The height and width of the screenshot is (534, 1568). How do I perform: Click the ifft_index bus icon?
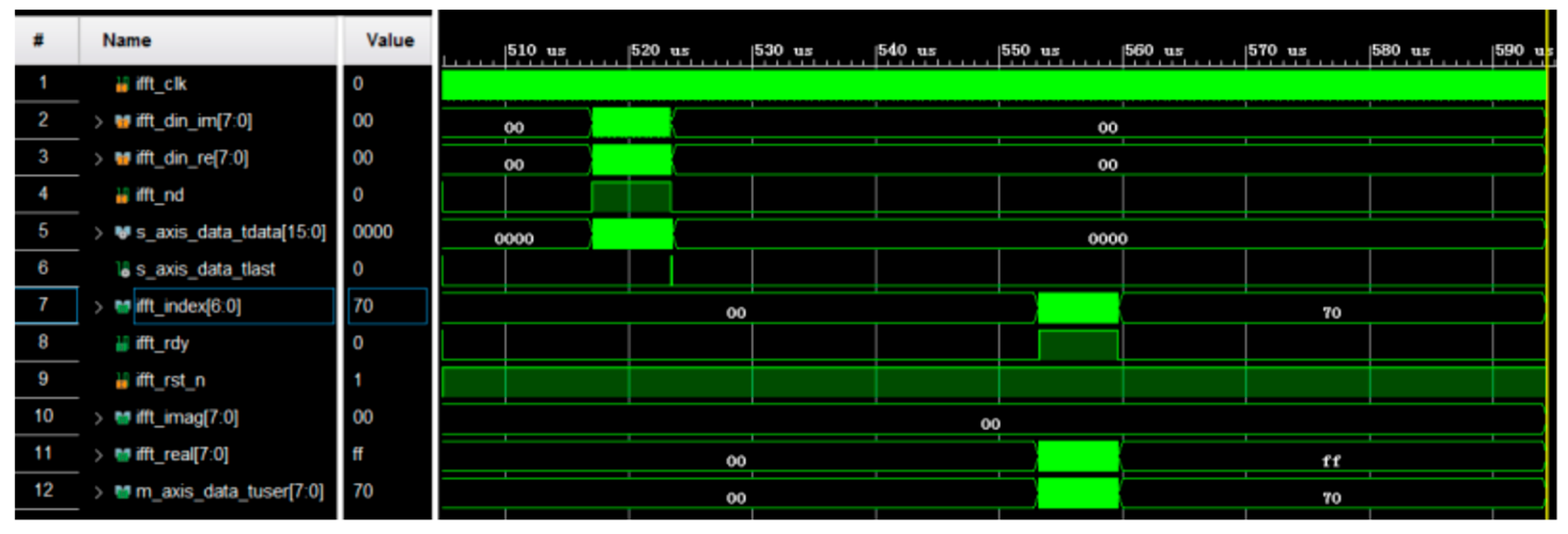point(123,307)
